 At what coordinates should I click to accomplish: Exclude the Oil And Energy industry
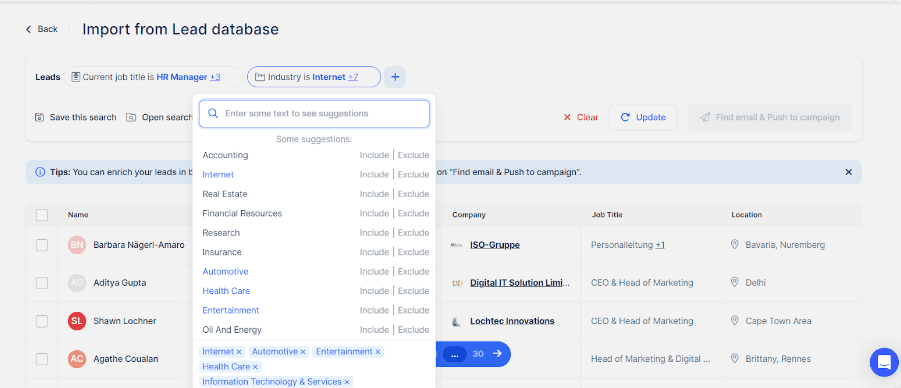pos(413,330)
